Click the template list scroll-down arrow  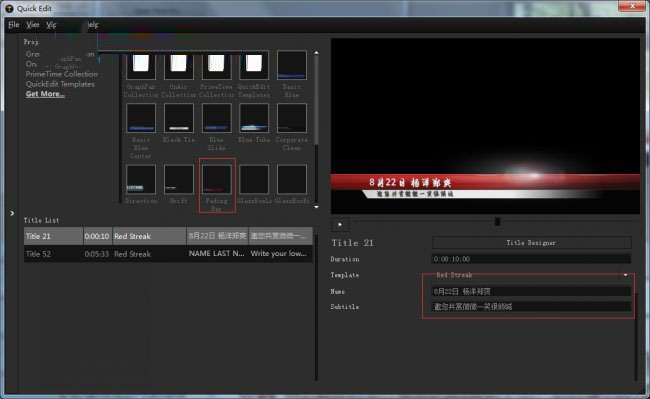click(316, 207)
